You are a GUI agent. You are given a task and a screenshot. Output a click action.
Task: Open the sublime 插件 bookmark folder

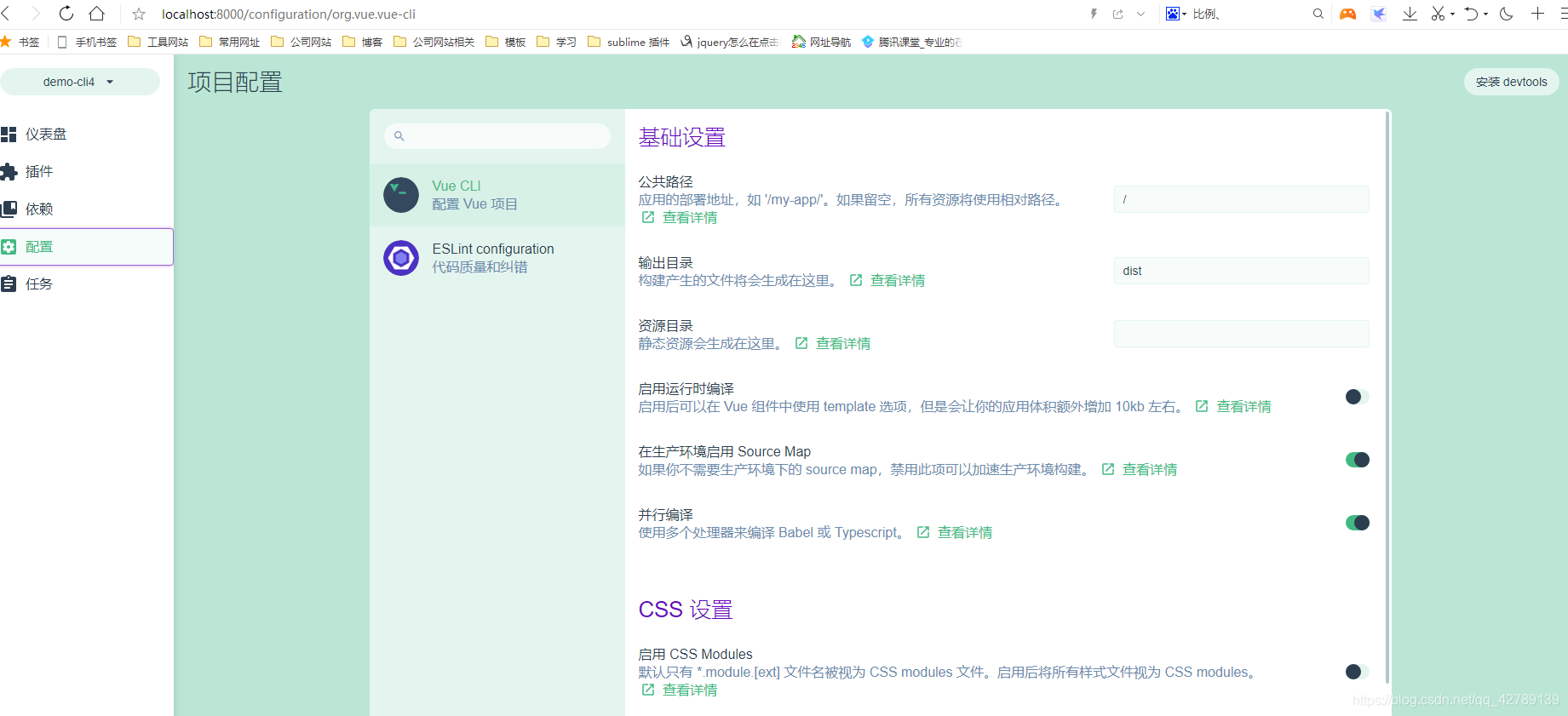[x=629, y=42]
